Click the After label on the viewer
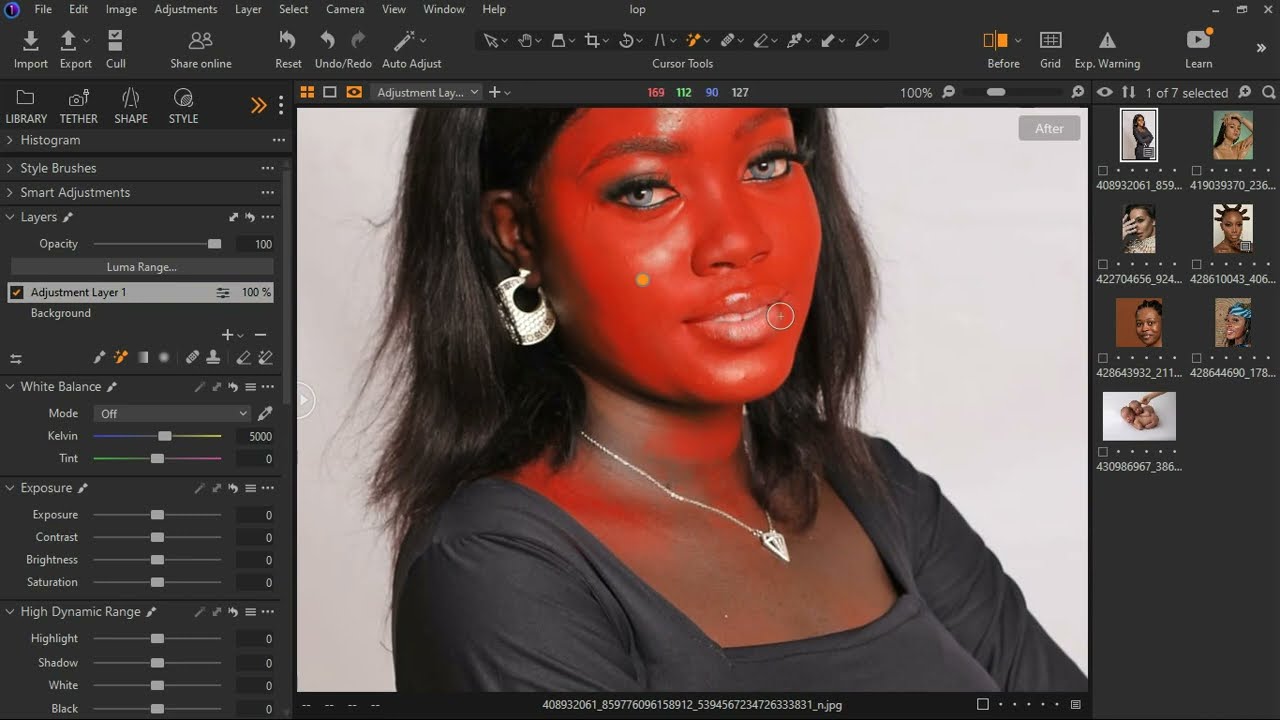Screen dimensions: 1280x720 pyautogui.click(x=1049, y=128)
